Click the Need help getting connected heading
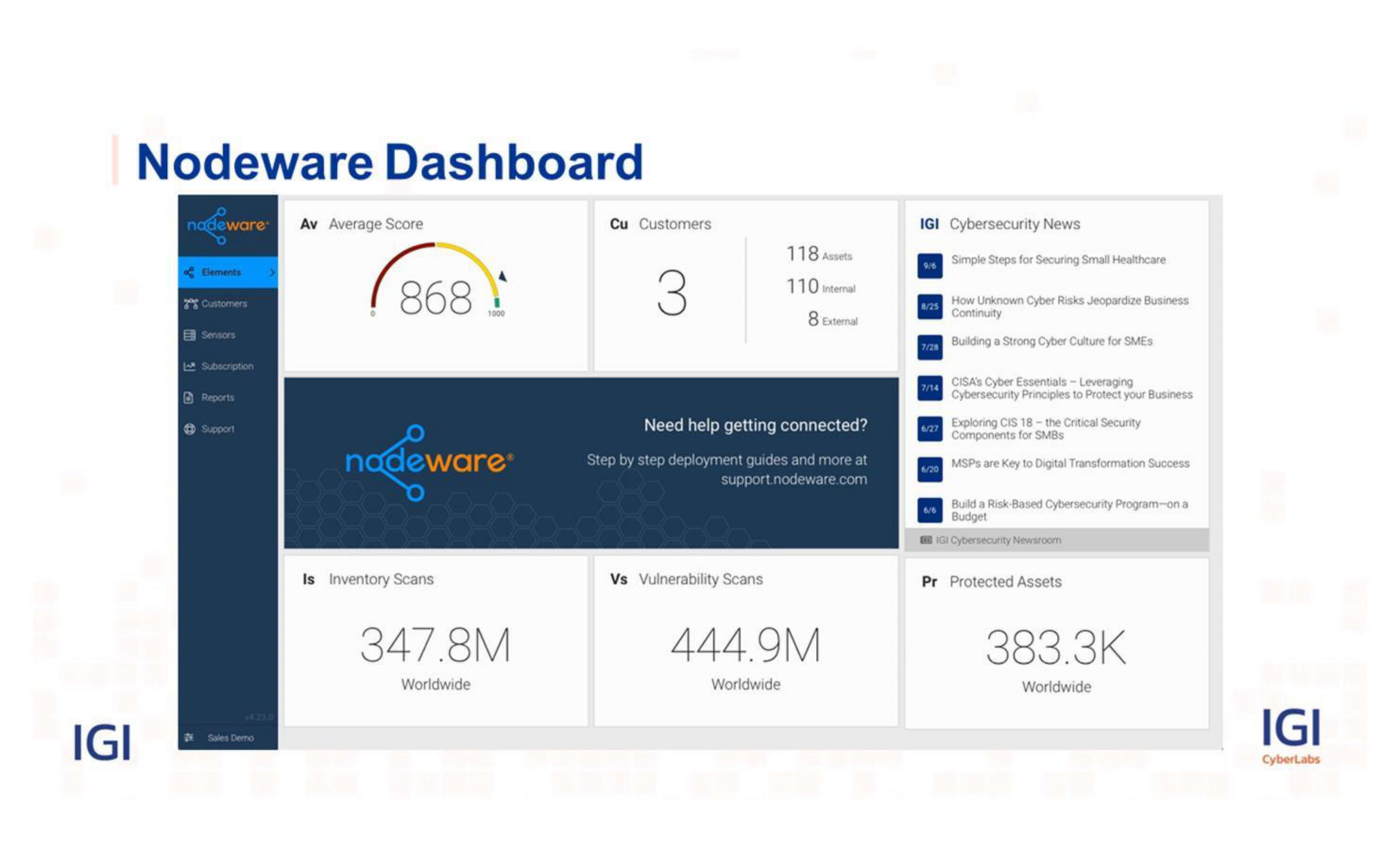 coord(756,425)
